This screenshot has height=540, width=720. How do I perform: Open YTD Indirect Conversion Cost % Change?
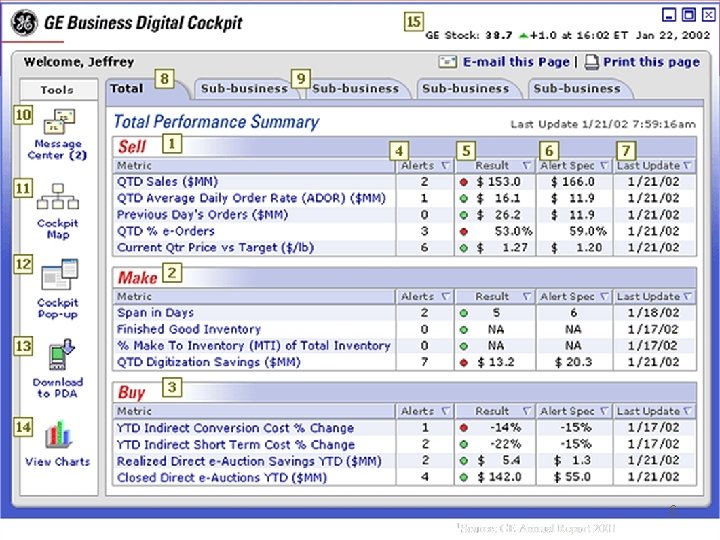pos(235,428)
